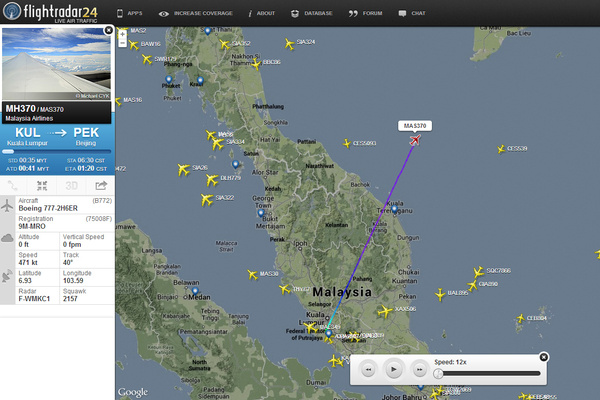This screenshot has height=400, width=600.
Task: Close the playback control panel
Action: 544,356
